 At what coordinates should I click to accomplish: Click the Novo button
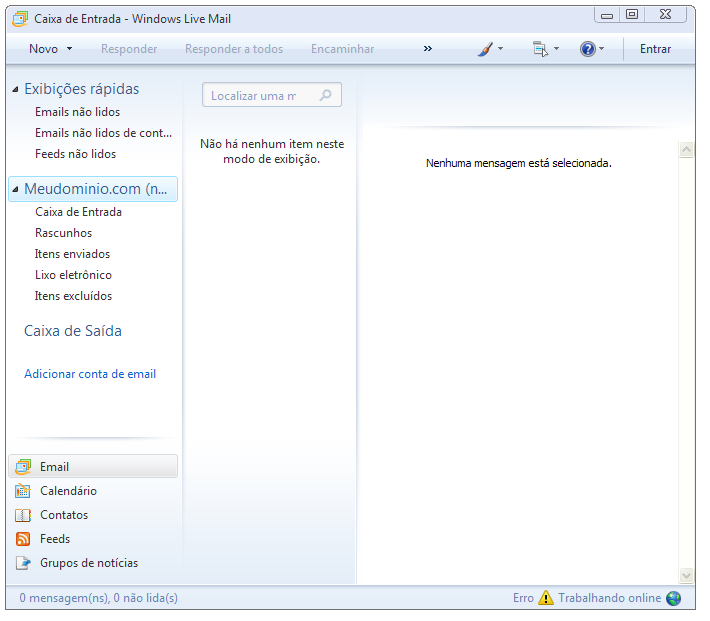click(x=43, y=49)
